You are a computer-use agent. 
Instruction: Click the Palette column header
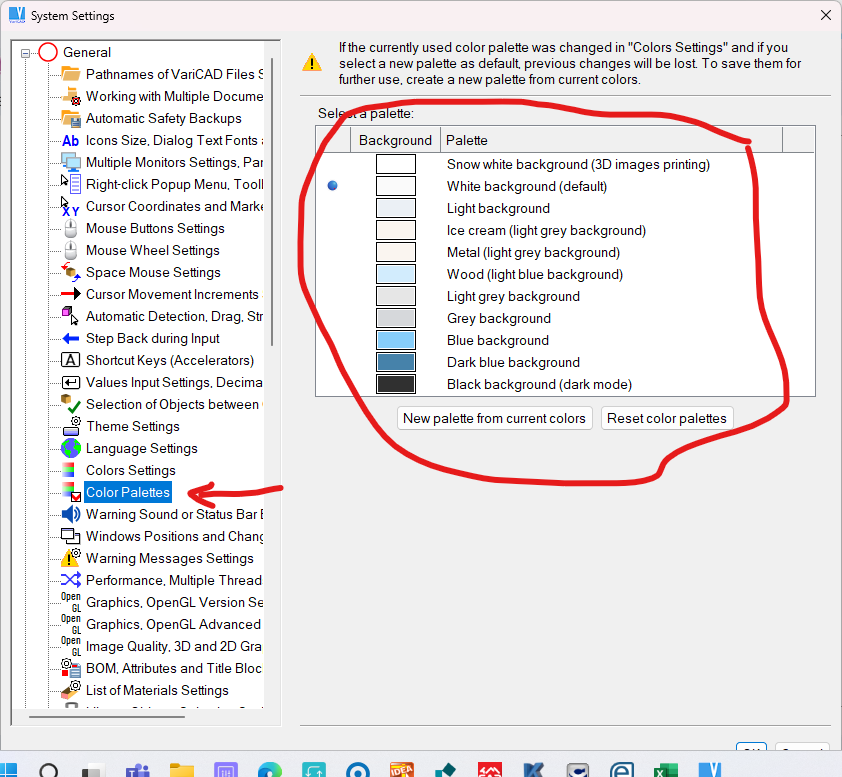coord(610,140)
